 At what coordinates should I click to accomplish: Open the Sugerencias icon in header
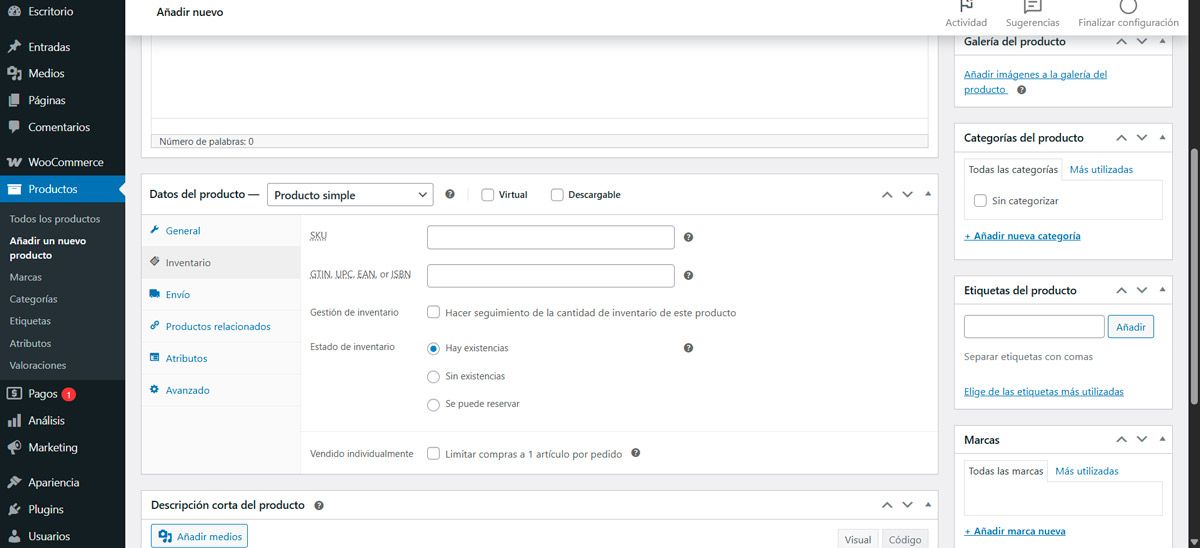pos(1033,6)
